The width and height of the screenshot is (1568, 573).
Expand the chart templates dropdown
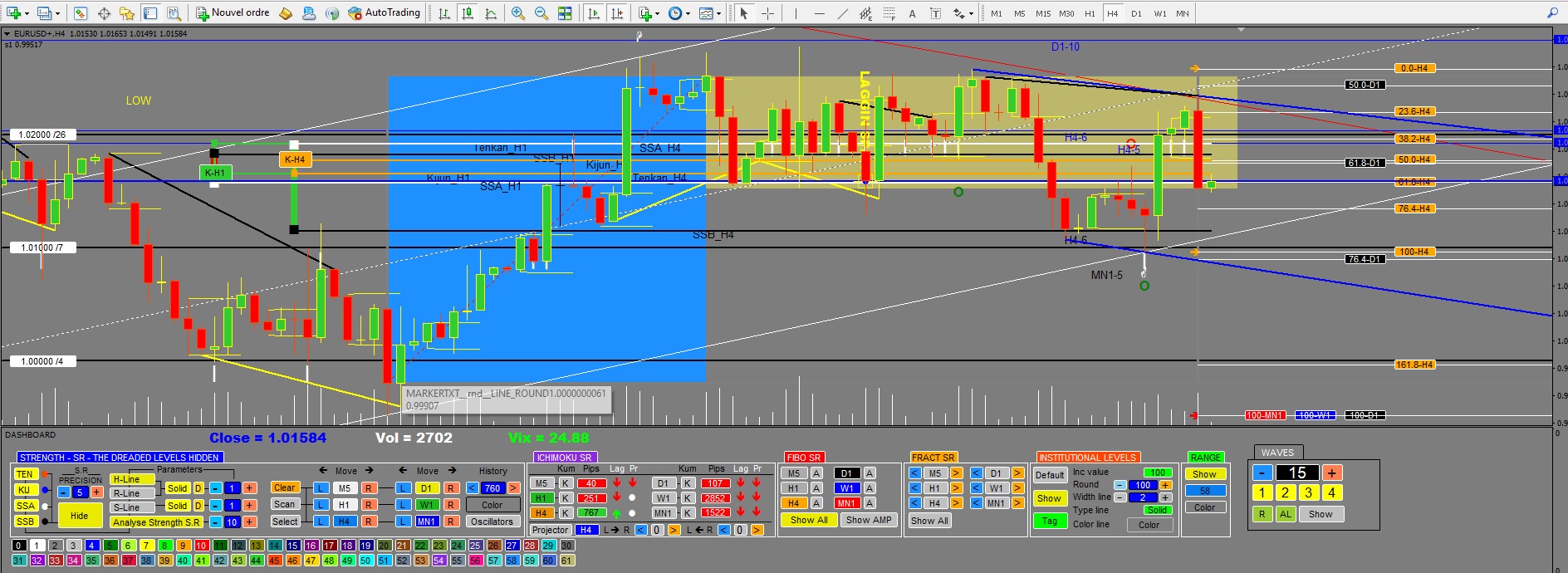[719, 13]
